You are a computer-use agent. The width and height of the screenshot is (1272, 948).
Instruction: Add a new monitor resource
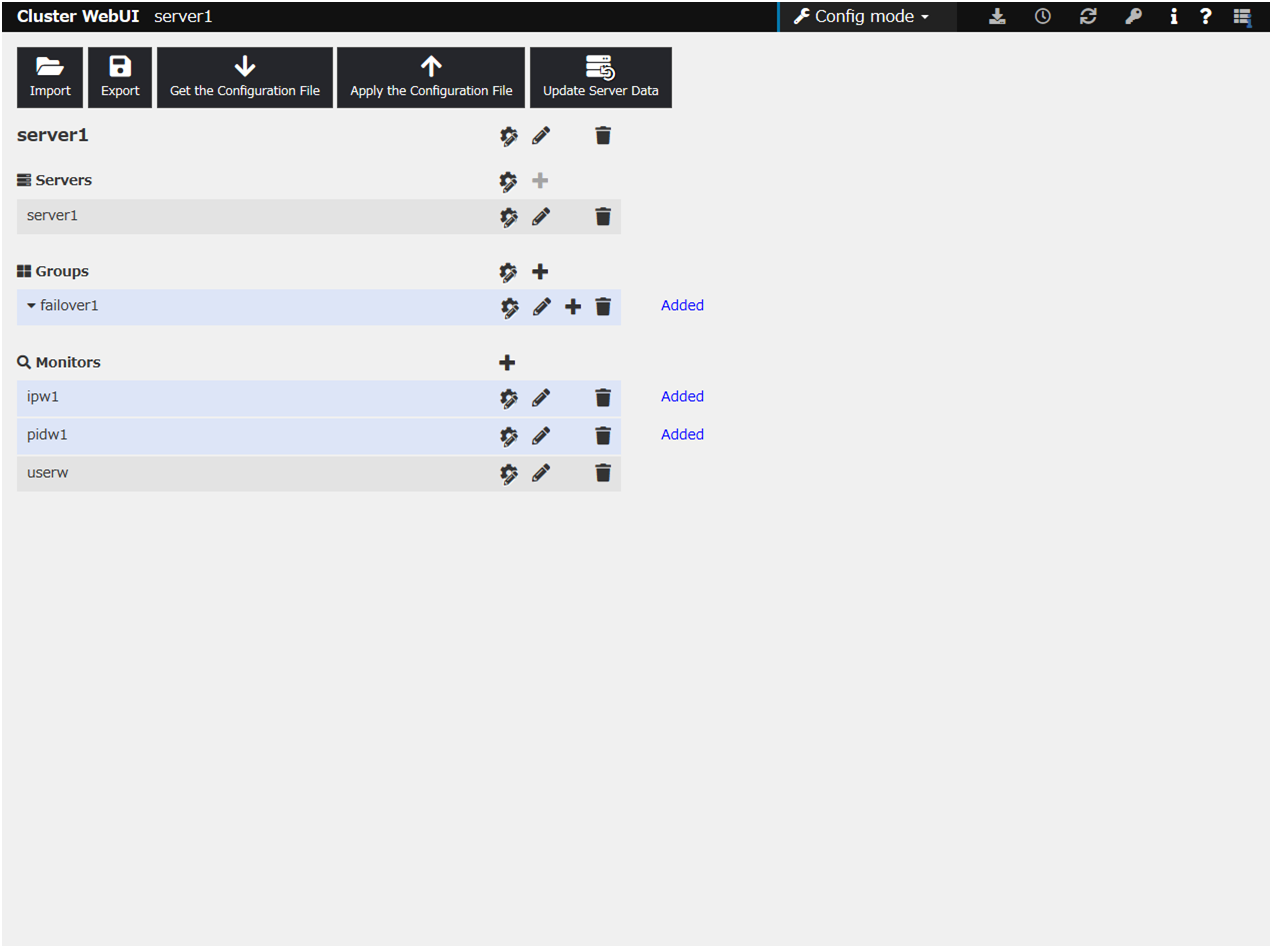point(507,363)
